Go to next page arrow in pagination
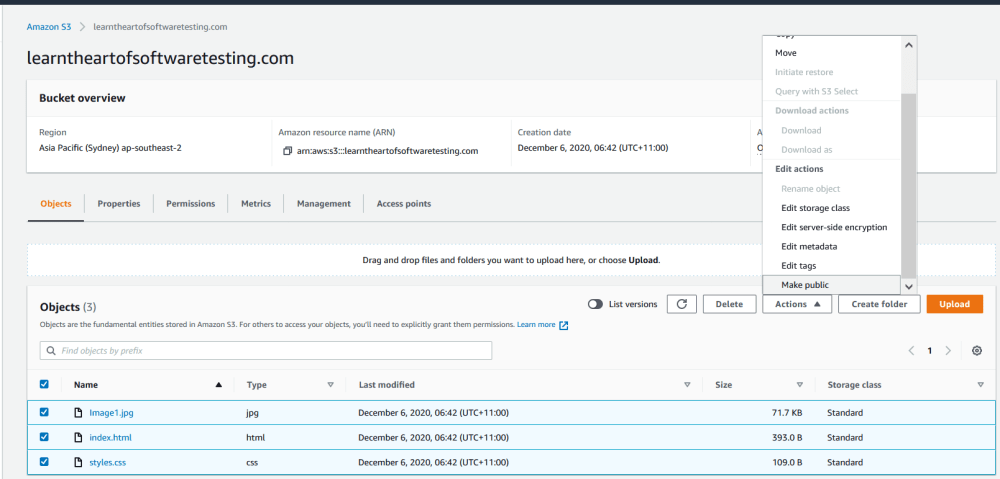This screenshot has width=1000, height=479. pos(948,351)
